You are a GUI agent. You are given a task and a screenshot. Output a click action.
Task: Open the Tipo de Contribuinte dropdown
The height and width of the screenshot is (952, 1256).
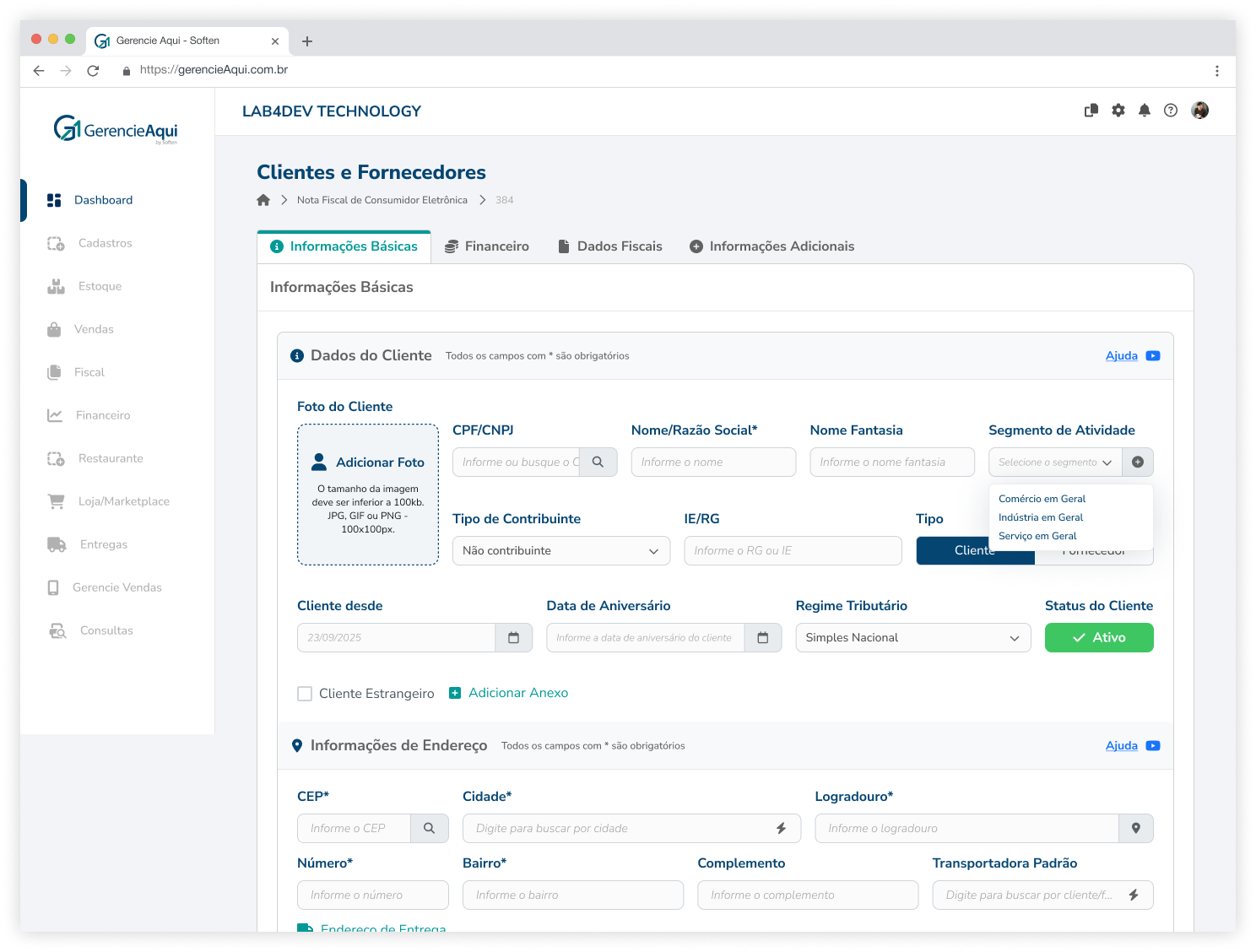tap(560, 551)
